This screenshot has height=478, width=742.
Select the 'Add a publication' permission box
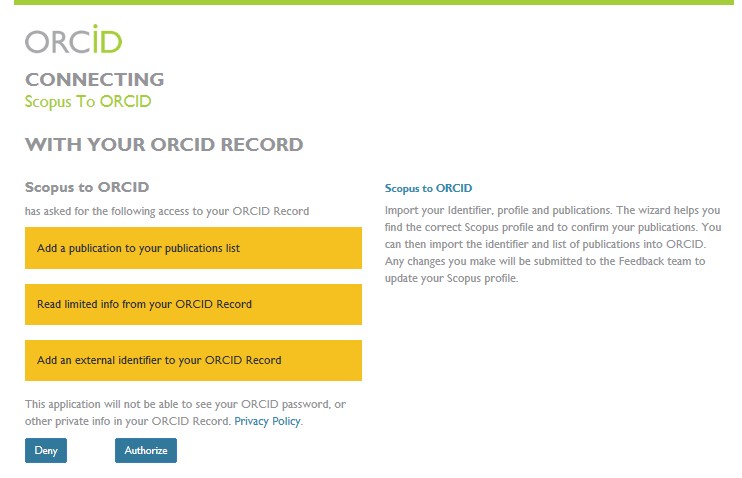[x=193, y=248]
